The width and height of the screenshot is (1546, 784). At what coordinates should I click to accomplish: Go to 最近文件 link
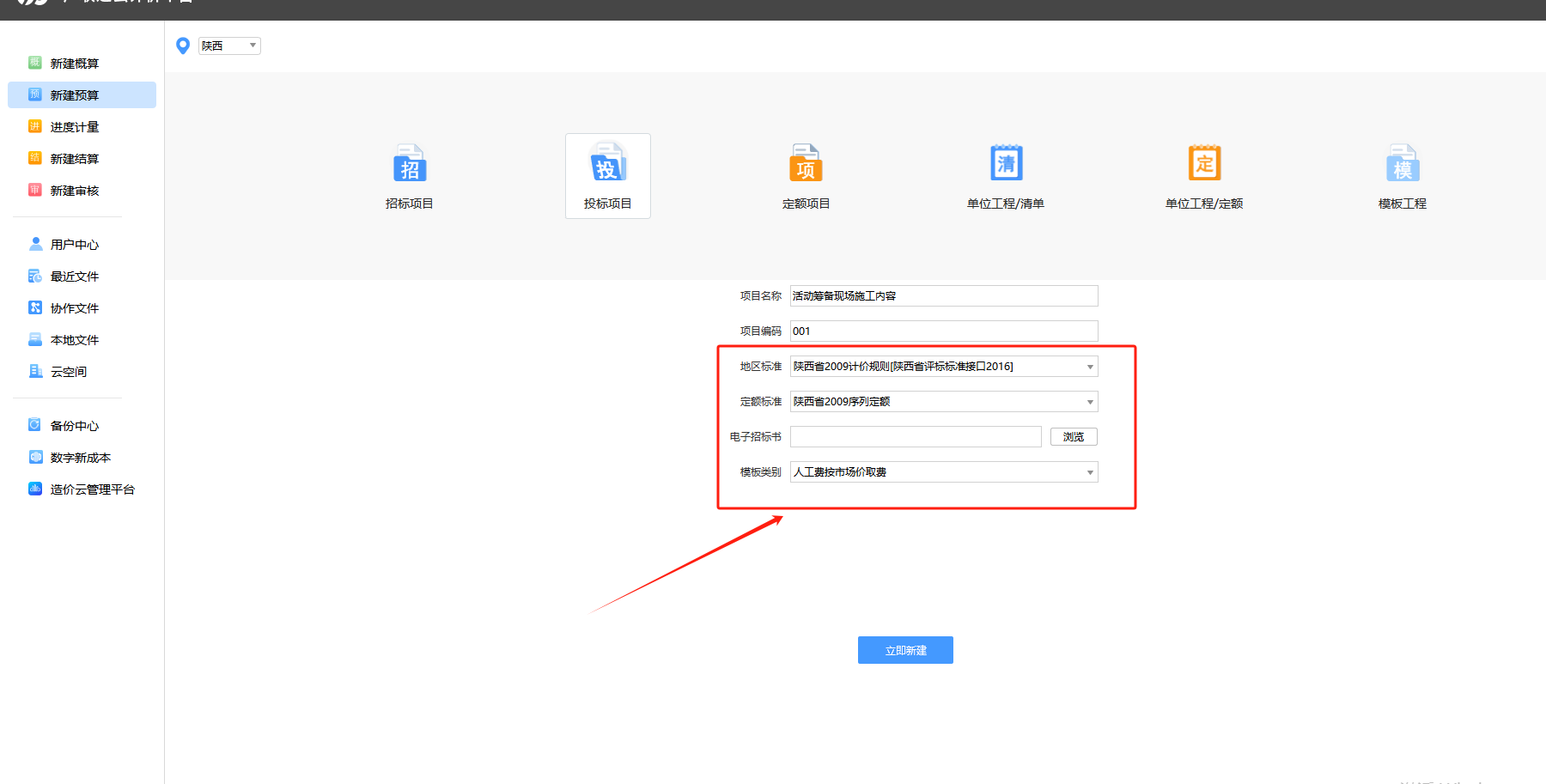pyautogui.click(x=75, y=277)
